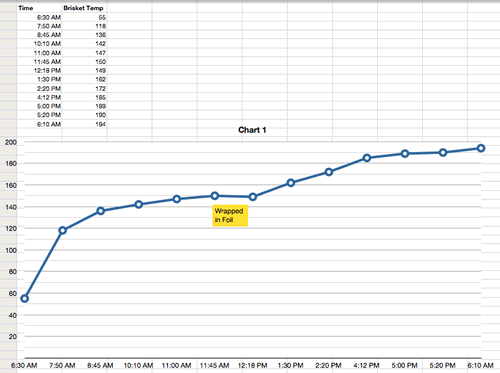Select the temperature cell showing 194
The width and height of the screenshot is (500, 373).
pyautogui.click(x=84, y=124)
